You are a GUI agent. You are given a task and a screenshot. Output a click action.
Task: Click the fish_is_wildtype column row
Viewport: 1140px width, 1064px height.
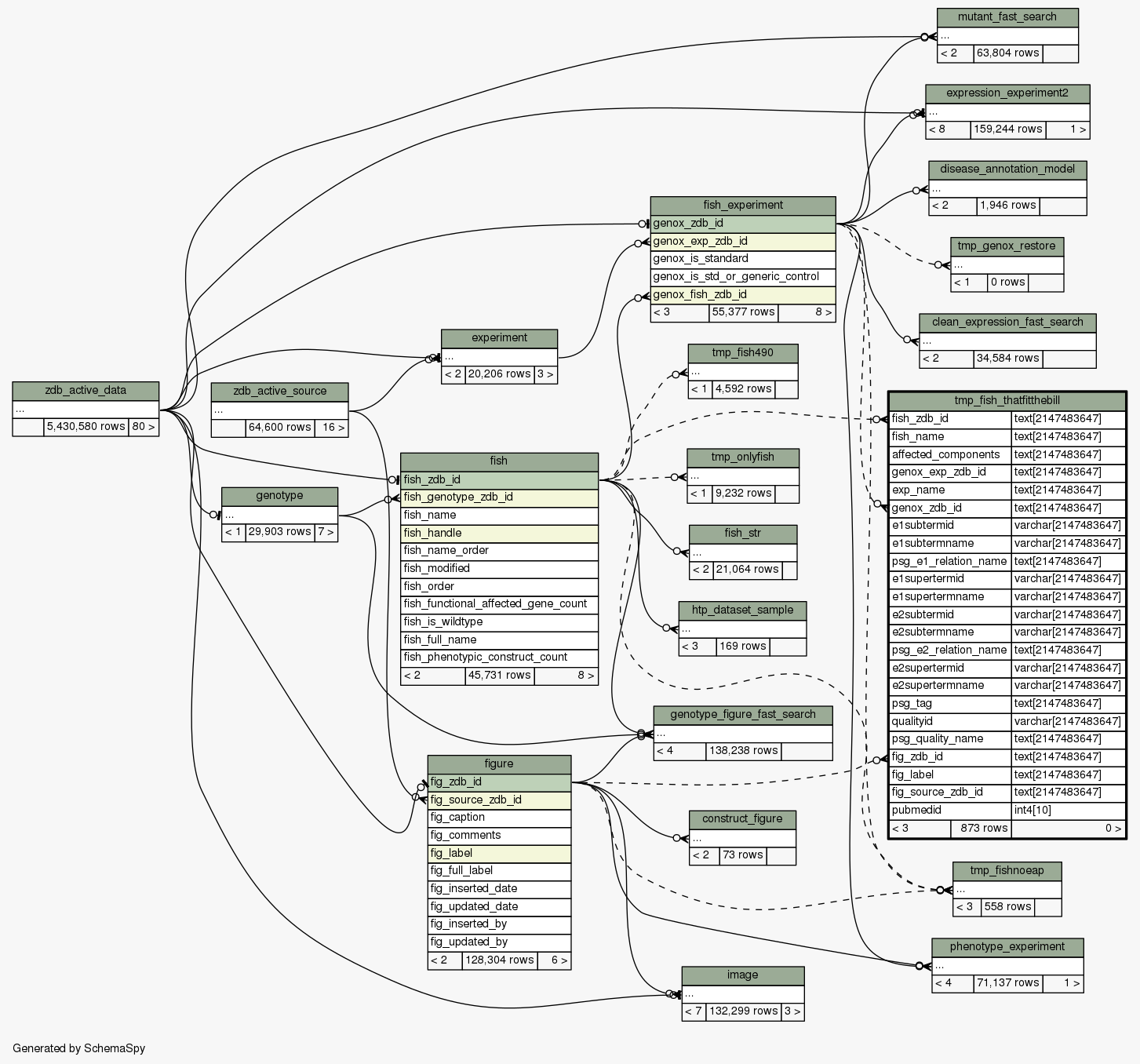coord(499,622)
